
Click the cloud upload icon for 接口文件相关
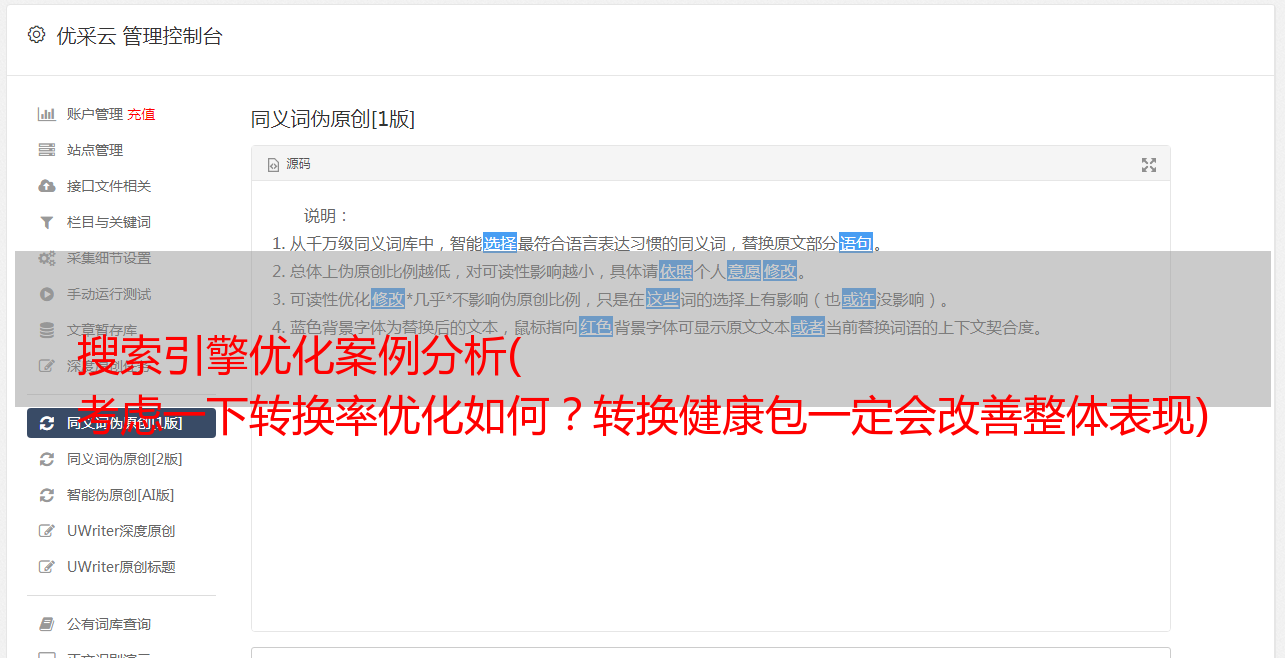[x=47, y=186]
